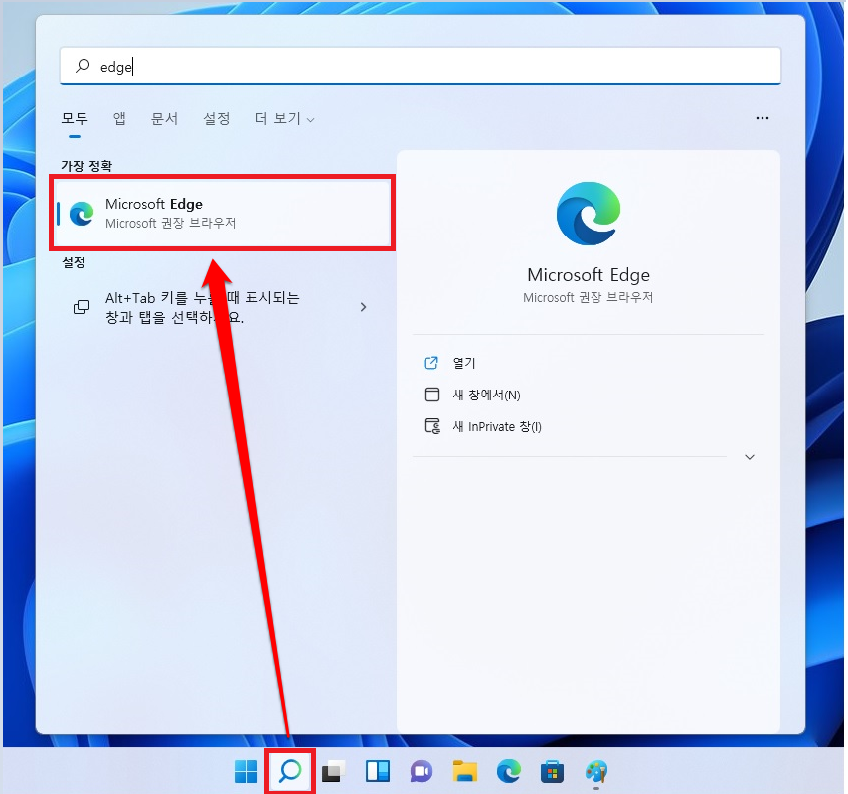Open Task View on the taskbar
Screen dimensions: 848x794
334,771
